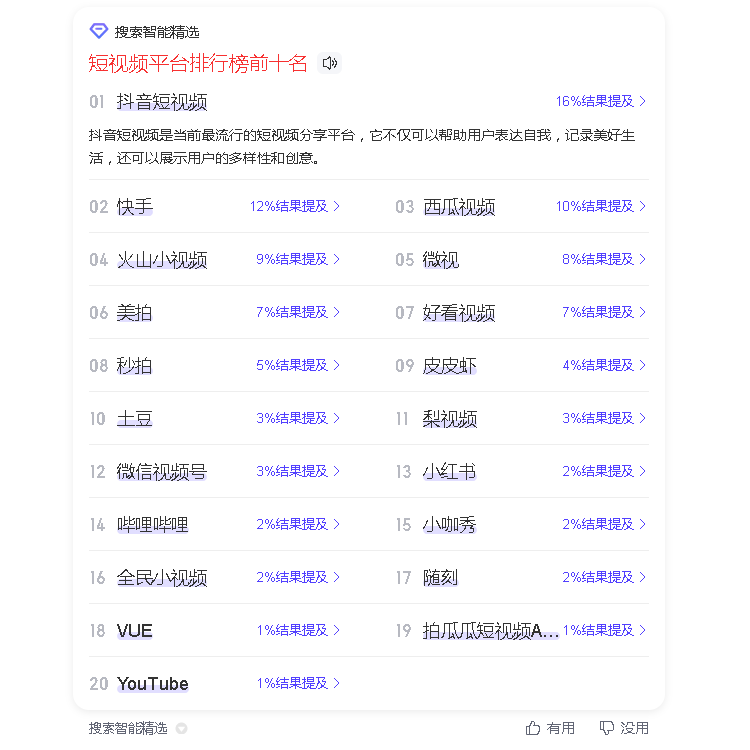Select the 秒拍 entry name
The width and height of the screenshot is (750, 750).
pos(134,366)
